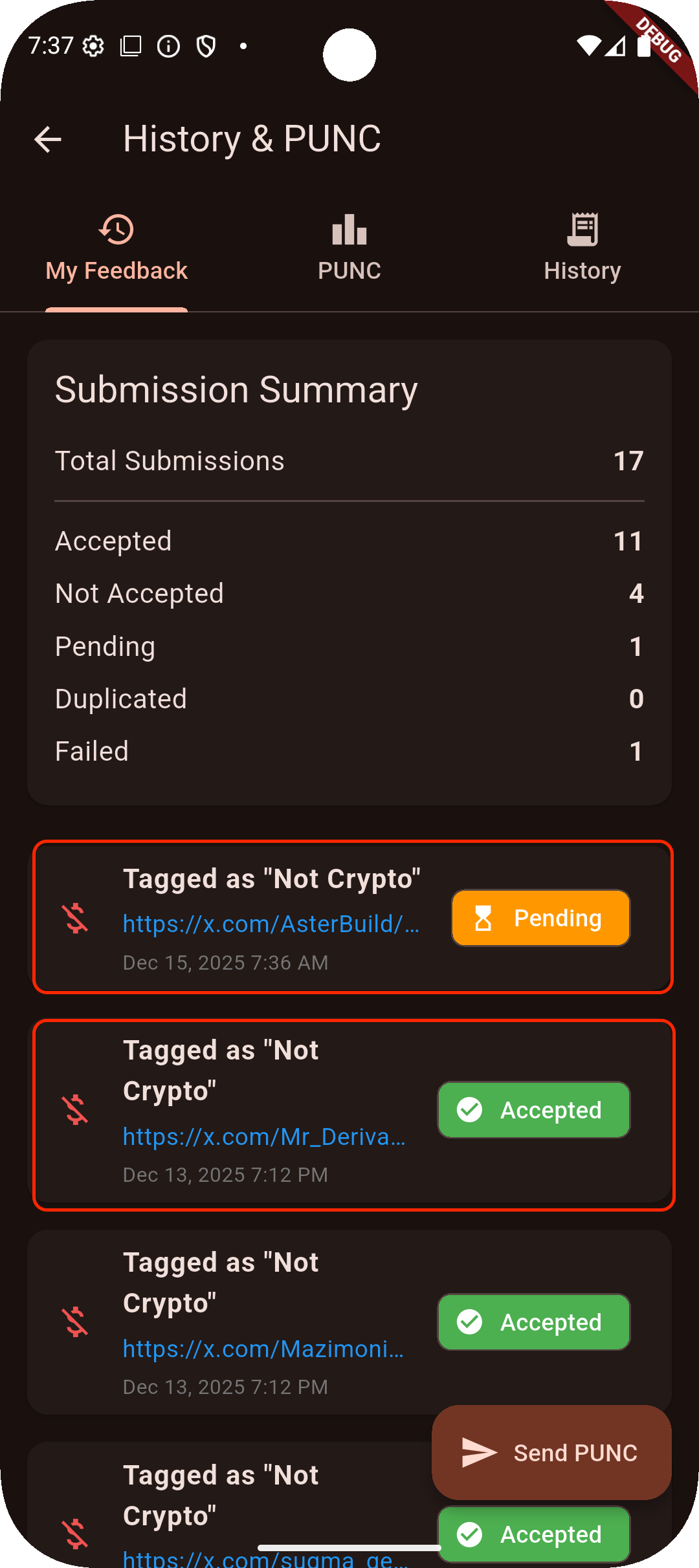Click the crossed dollar icon on Mr_Deriva entry

(x=75, y=1110)
